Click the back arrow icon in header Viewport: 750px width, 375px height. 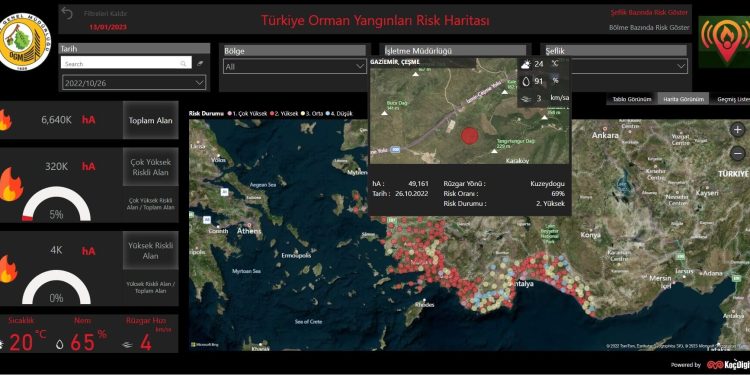tap(67, 13)
